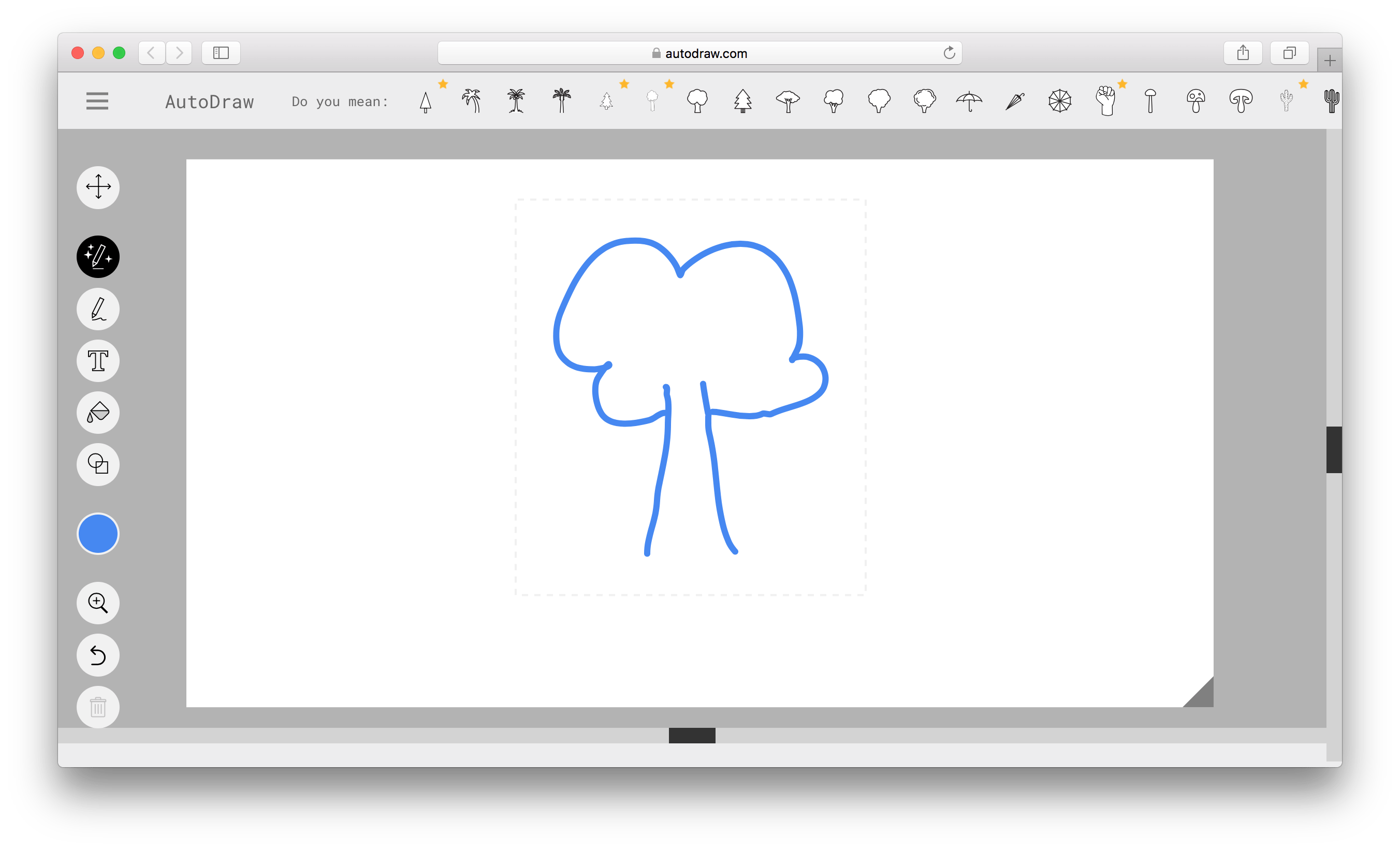Choose the flat-canopy acacia tree suggestion
This screenshot has width=1400, height=850.
click(788, 101)
